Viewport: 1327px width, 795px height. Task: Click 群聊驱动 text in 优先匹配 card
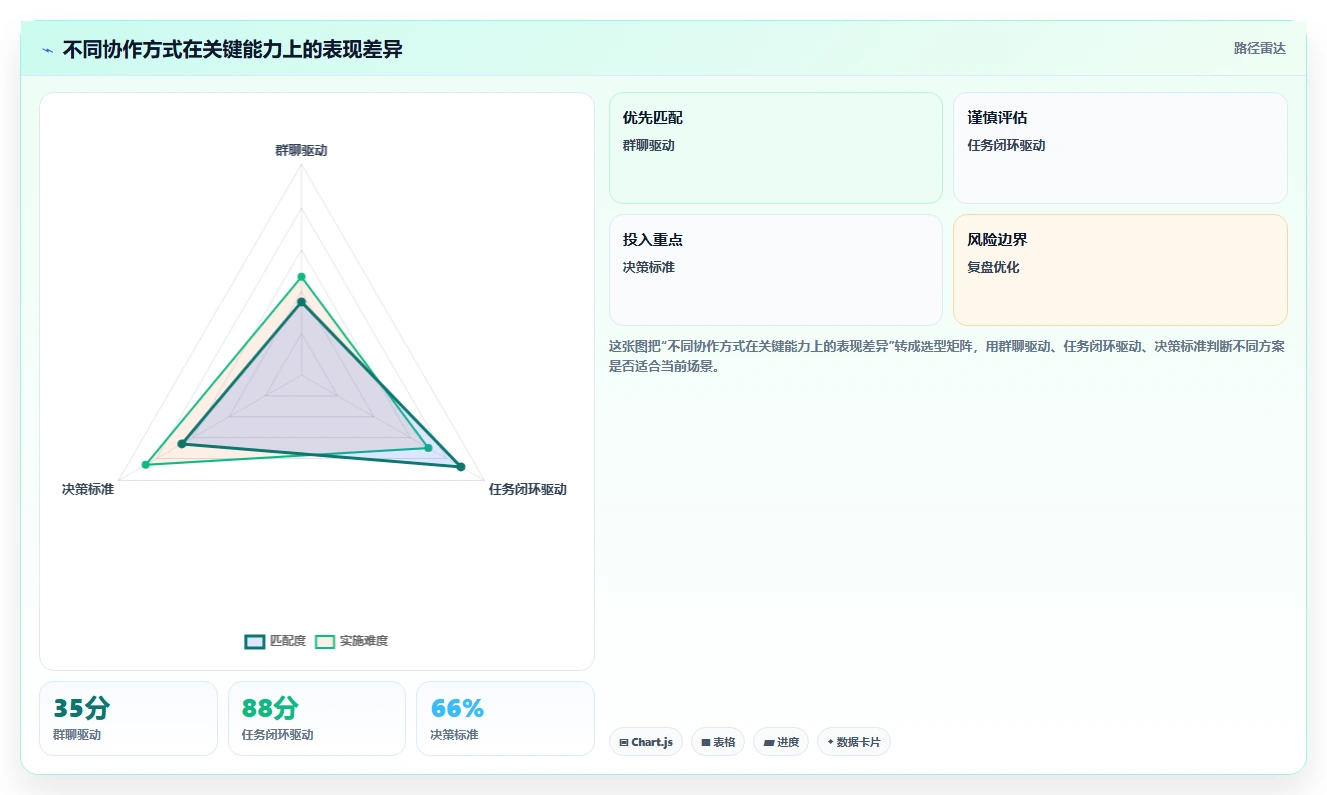coord(649,145)
